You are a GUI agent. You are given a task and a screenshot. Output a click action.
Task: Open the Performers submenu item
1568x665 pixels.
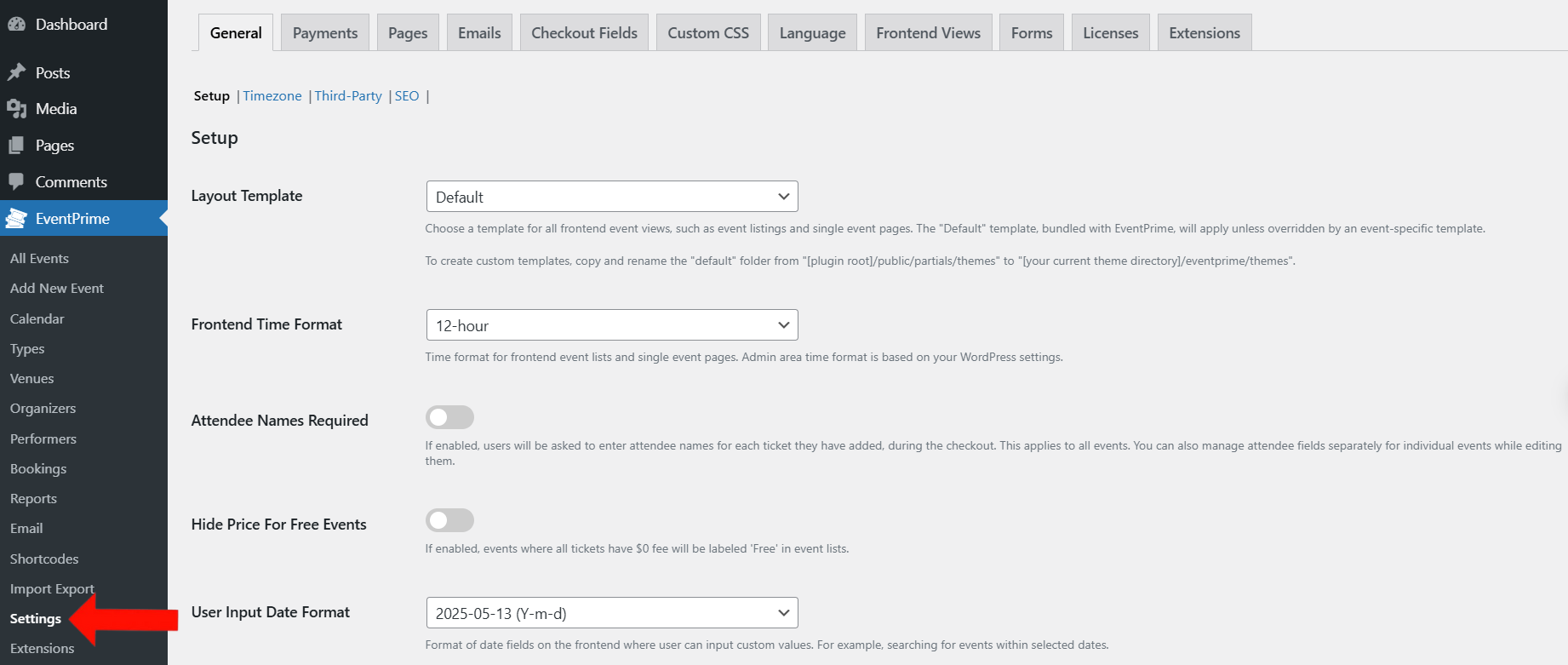(43, 439)
